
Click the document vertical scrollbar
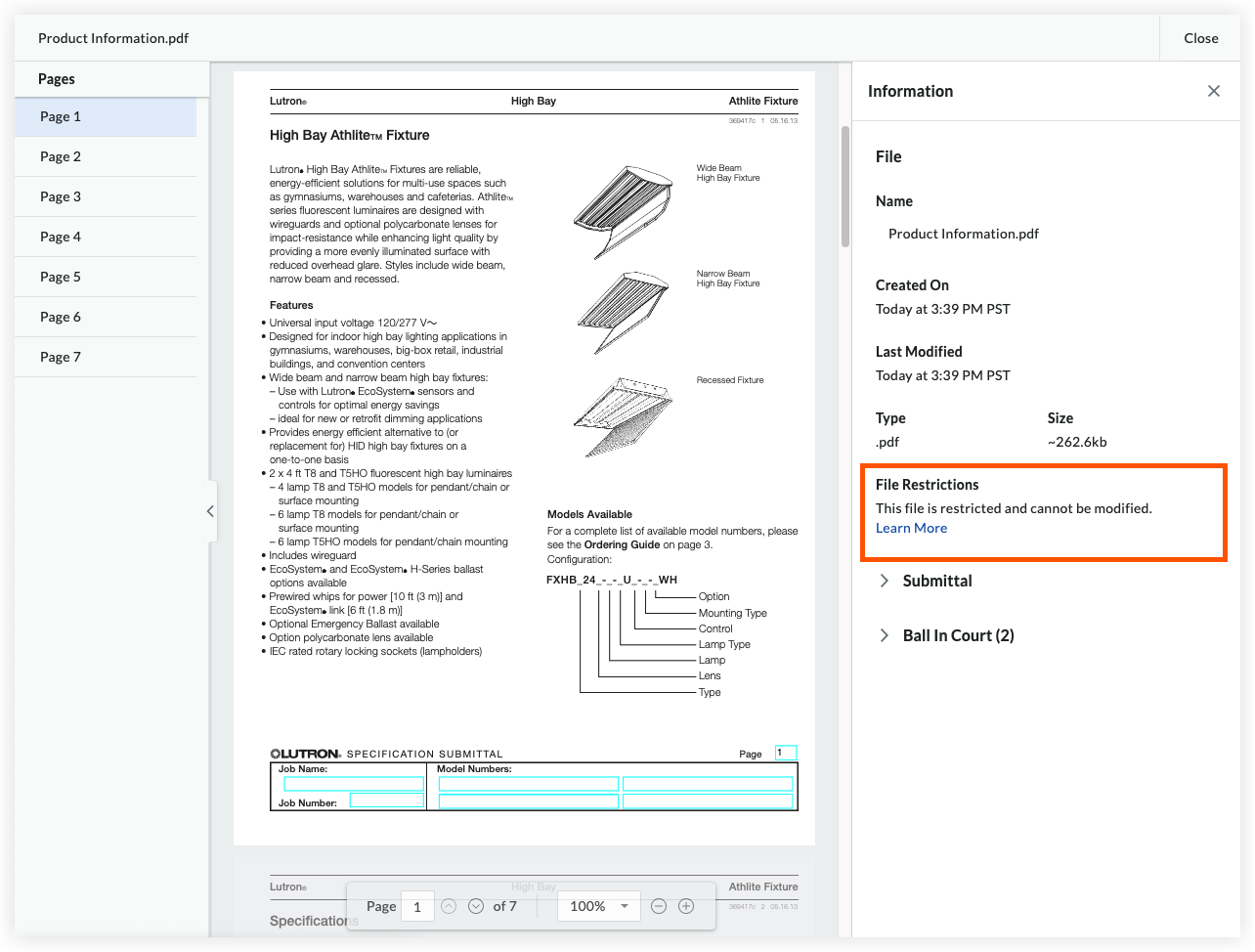[845, 186]
